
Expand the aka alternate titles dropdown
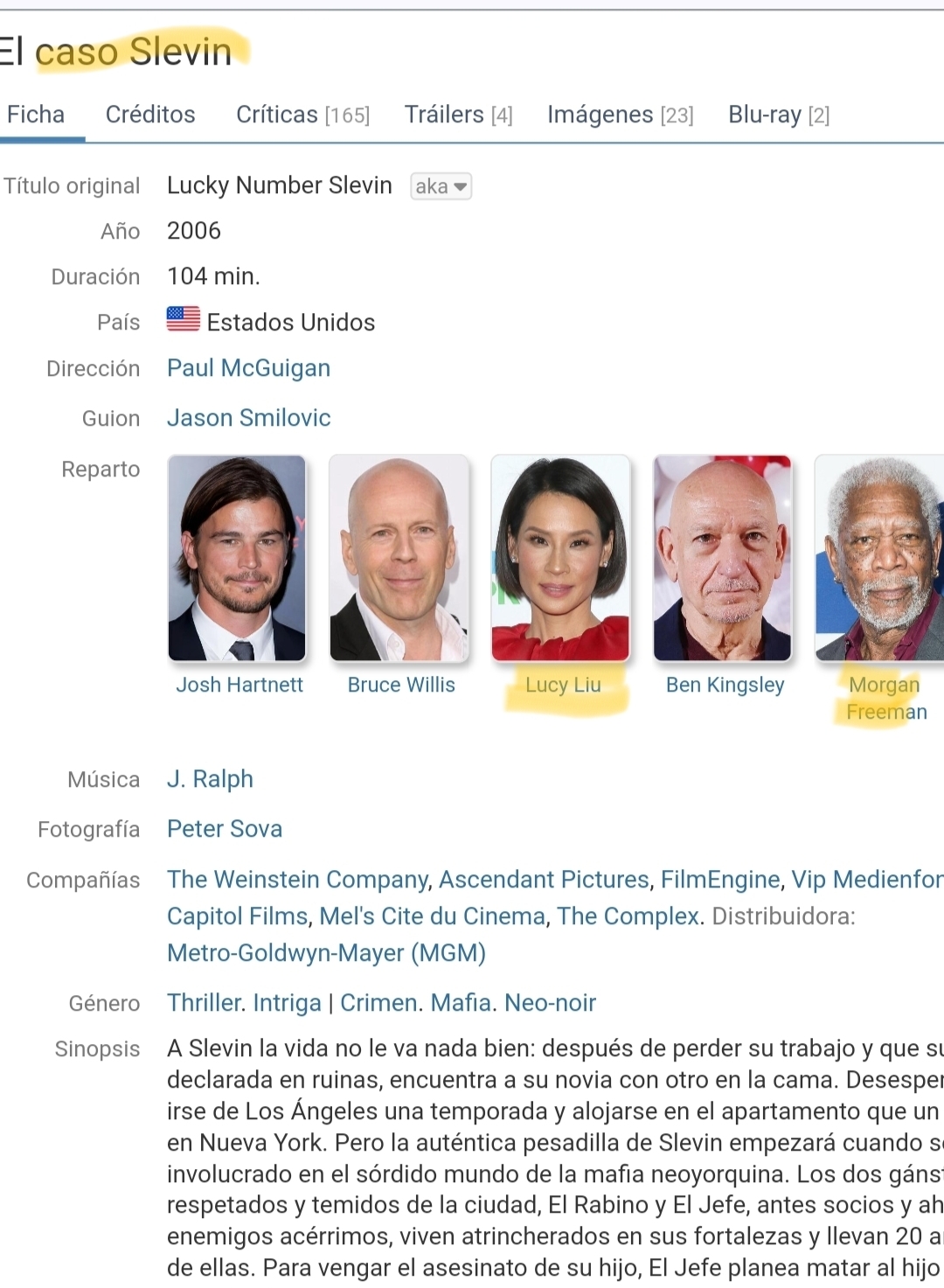[441, 186]
